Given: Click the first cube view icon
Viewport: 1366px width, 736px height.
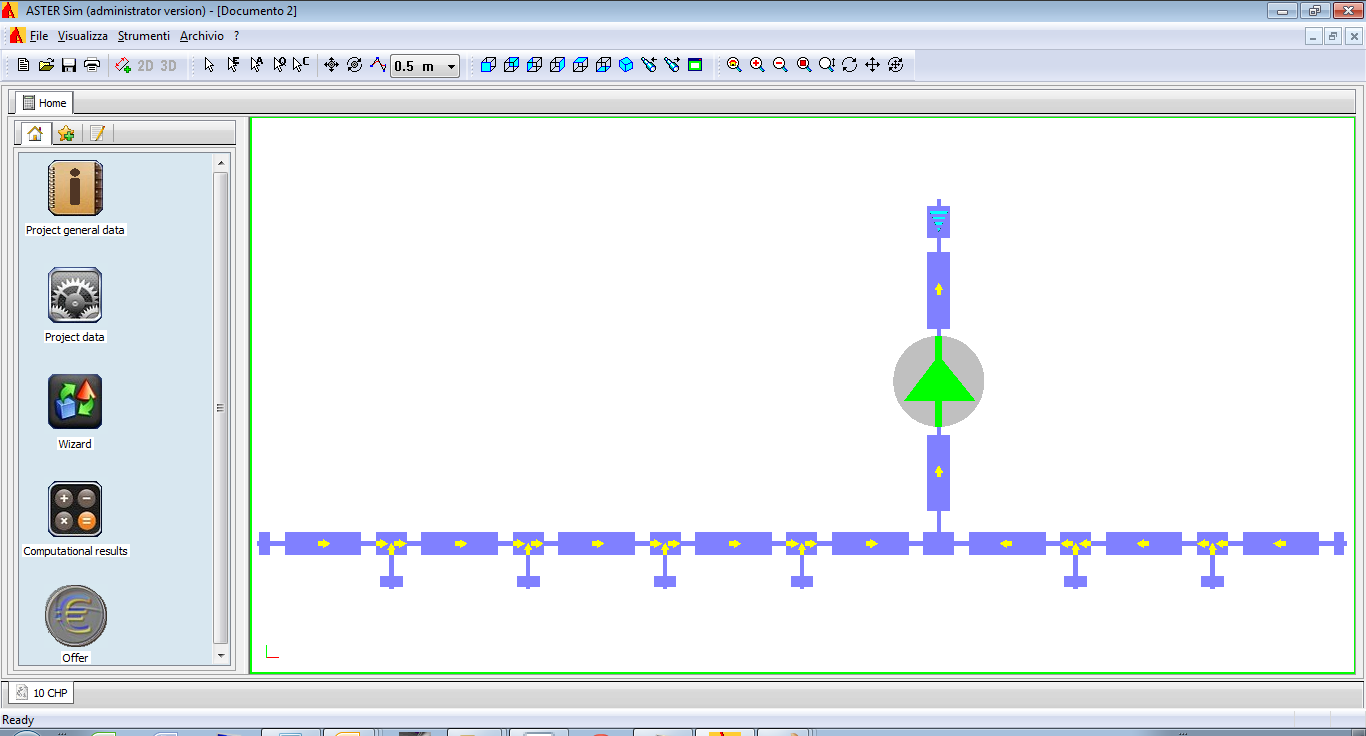Looking at the screenshot, I should [x=488, y=65].
